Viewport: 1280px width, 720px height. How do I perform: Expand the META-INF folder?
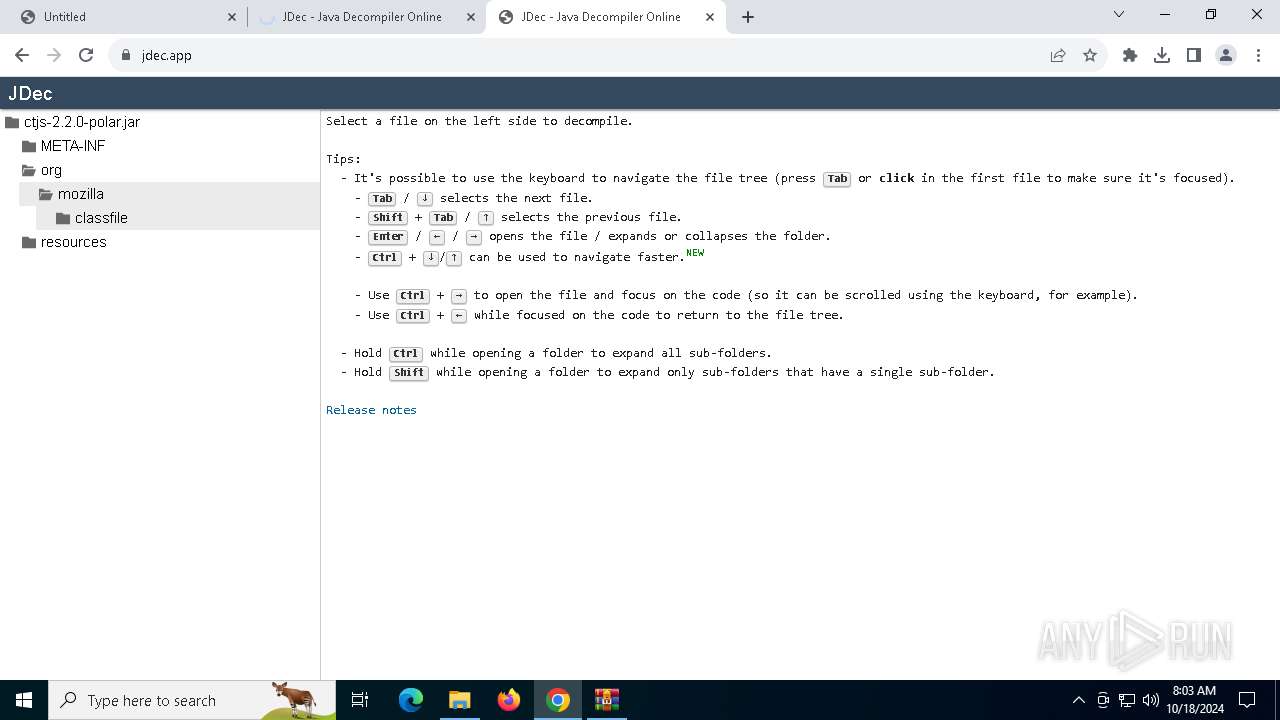(x=73, y=146)
